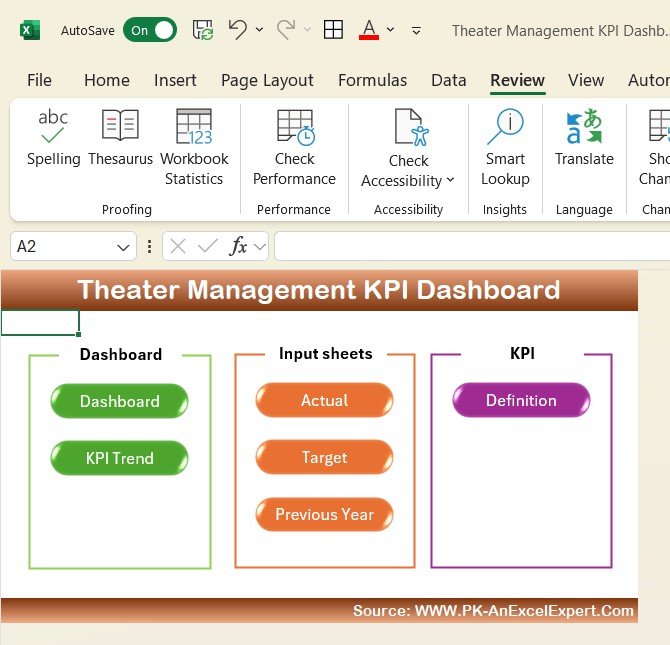This screenshot has width=670, height=645.
Task: Click the purple Definition button
Action: click(x=521, y=400)
